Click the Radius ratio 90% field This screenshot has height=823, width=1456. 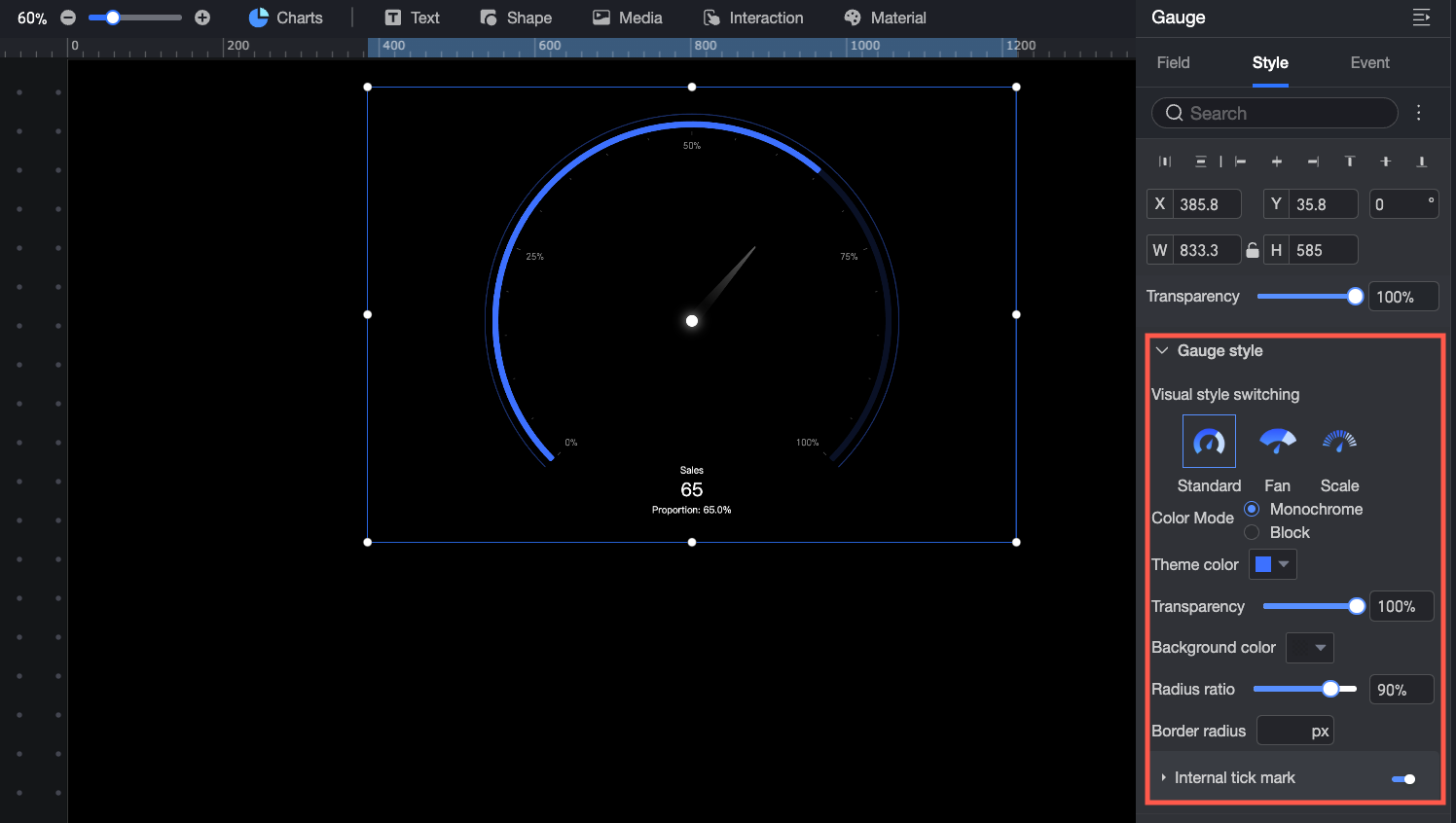1401,690
